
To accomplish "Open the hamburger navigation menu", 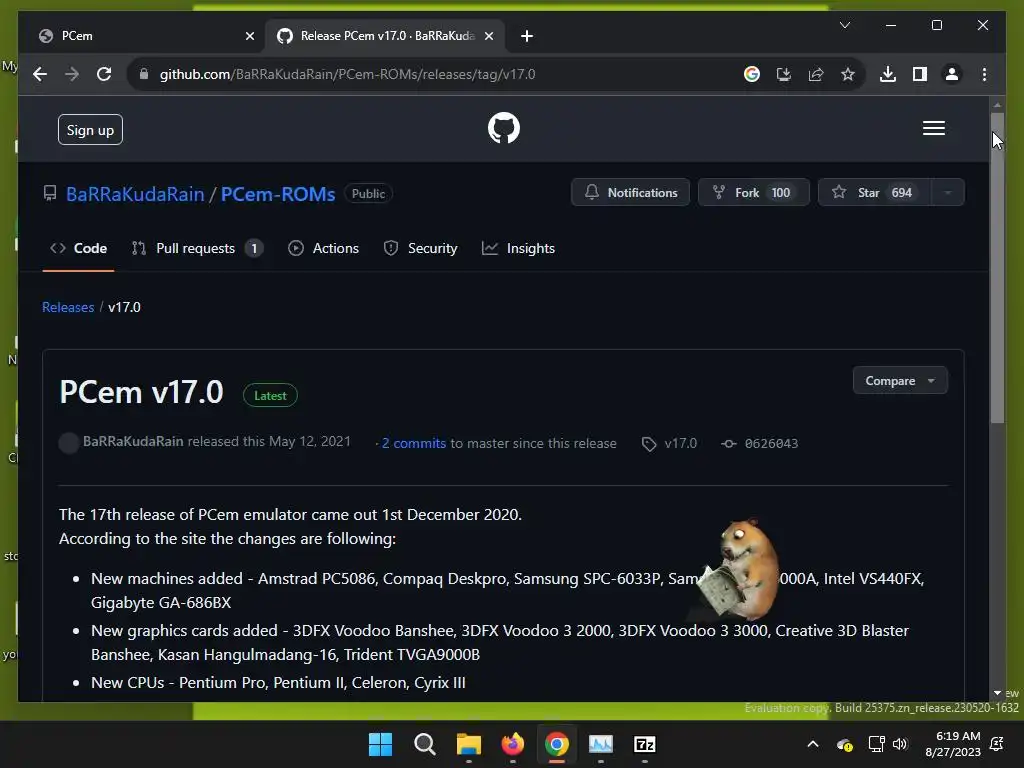I will coord(933,128).
